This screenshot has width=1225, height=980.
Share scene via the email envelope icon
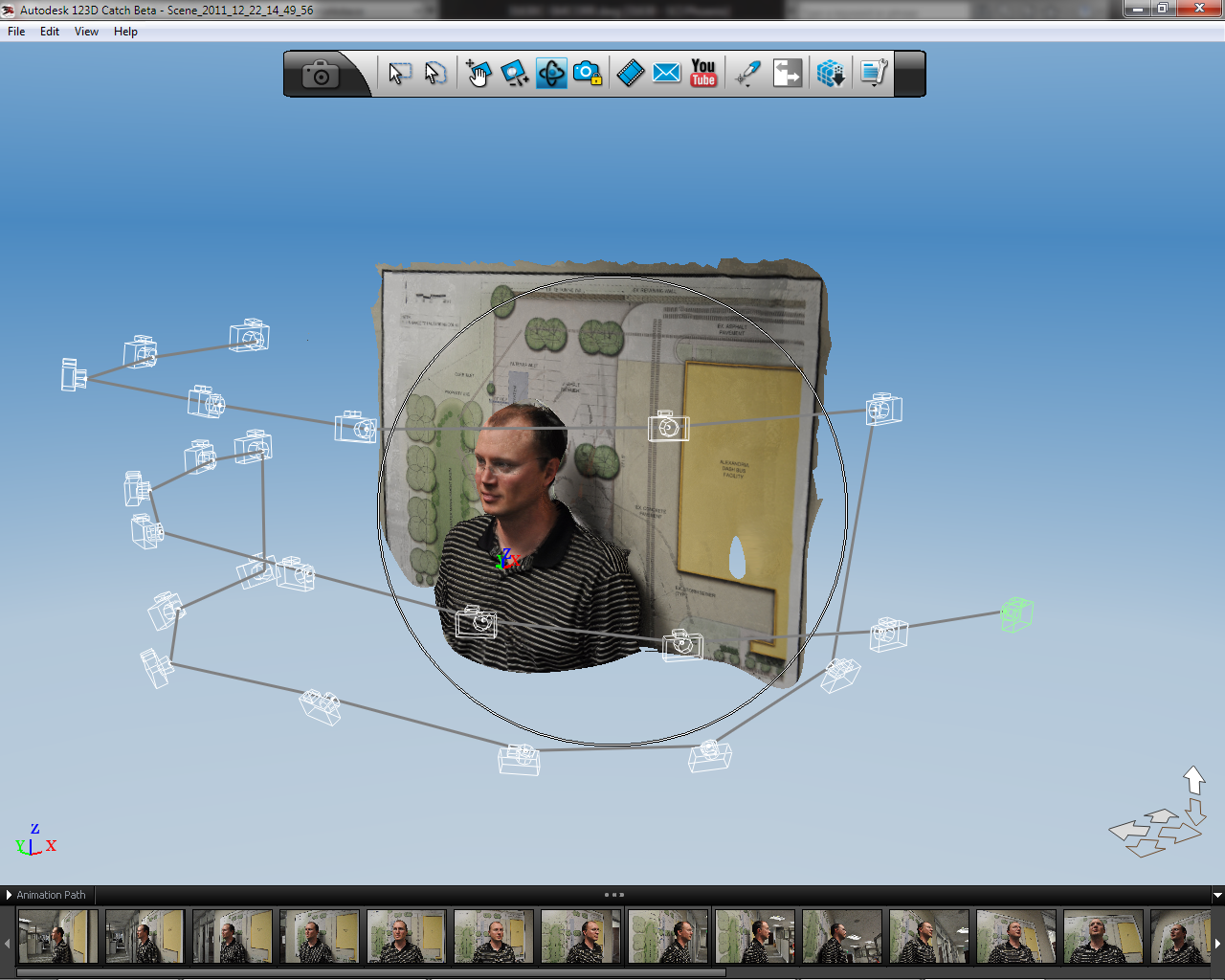click(667, 74)
